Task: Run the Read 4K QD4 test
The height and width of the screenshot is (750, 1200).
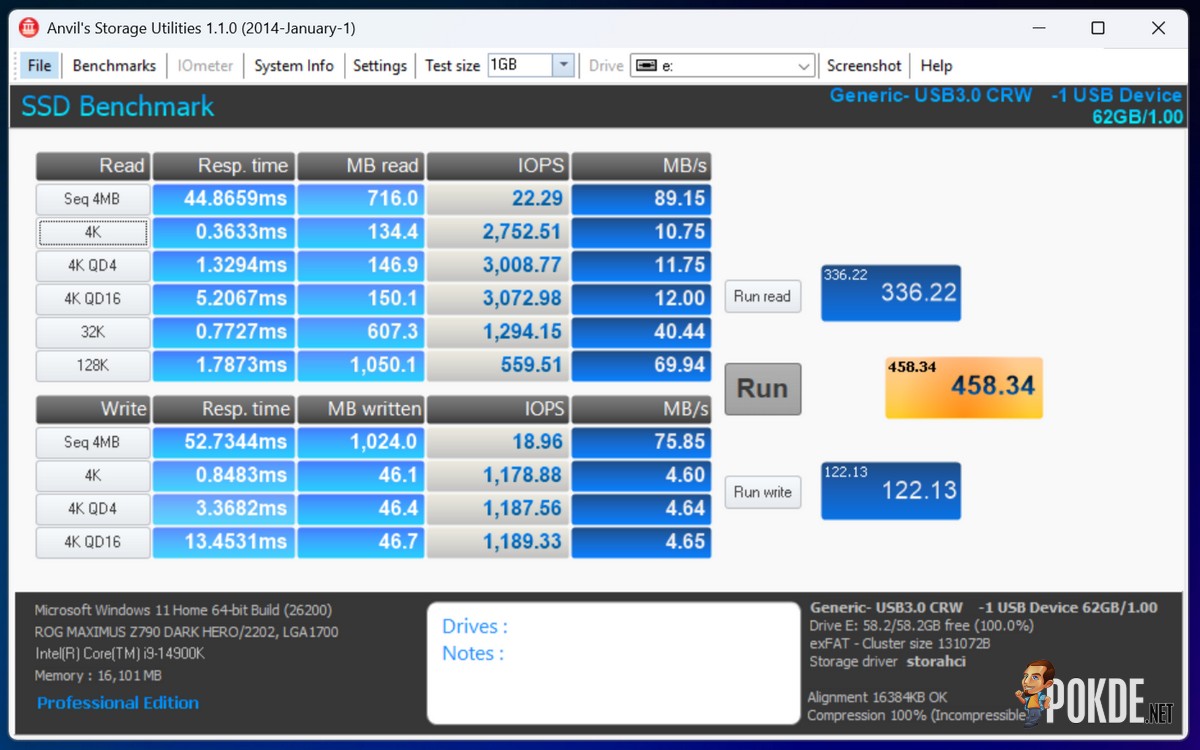Action: 92,265
